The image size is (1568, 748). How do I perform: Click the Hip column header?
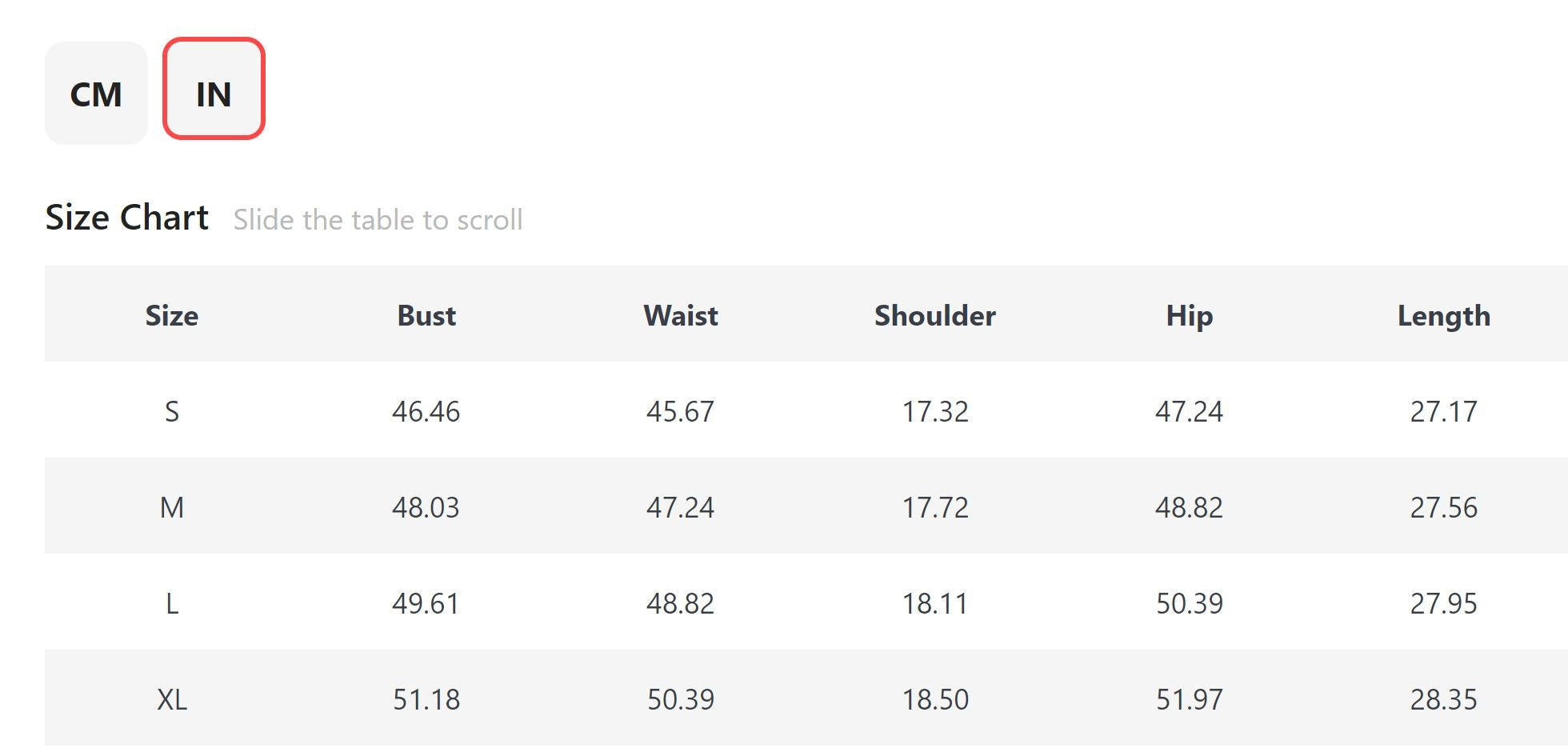(x=1190, y=316)
